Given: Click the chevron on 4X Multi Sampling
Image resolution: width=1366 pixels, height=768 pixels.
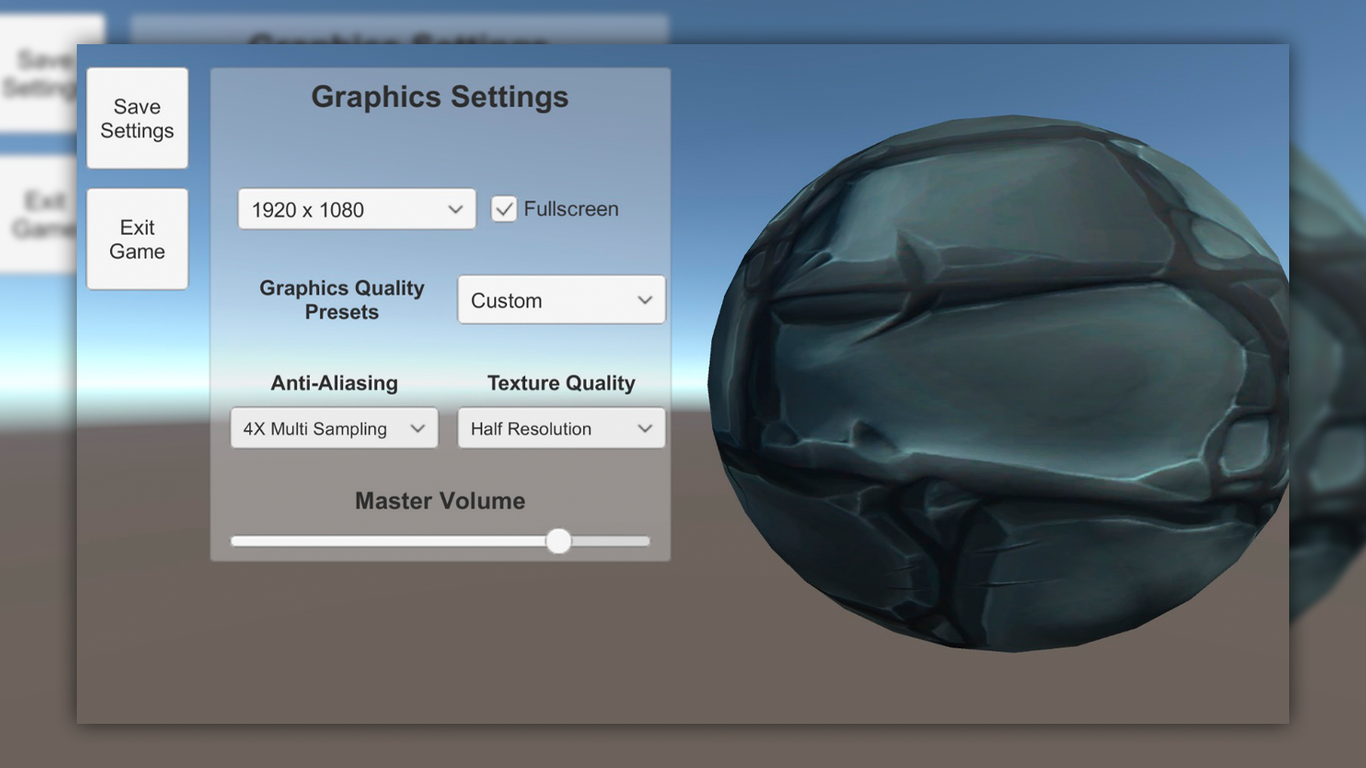Looking at the screenshot, I should [418, 429].
